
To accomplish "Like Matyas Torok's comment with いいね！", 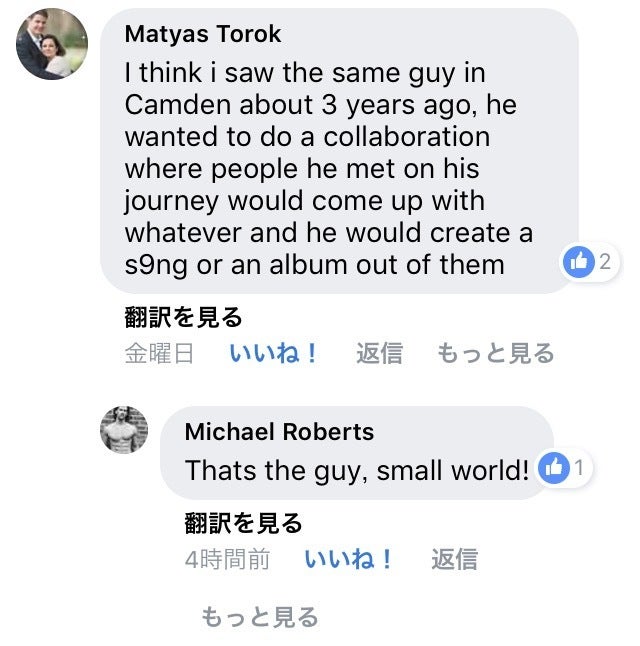I will coord(274,353).
